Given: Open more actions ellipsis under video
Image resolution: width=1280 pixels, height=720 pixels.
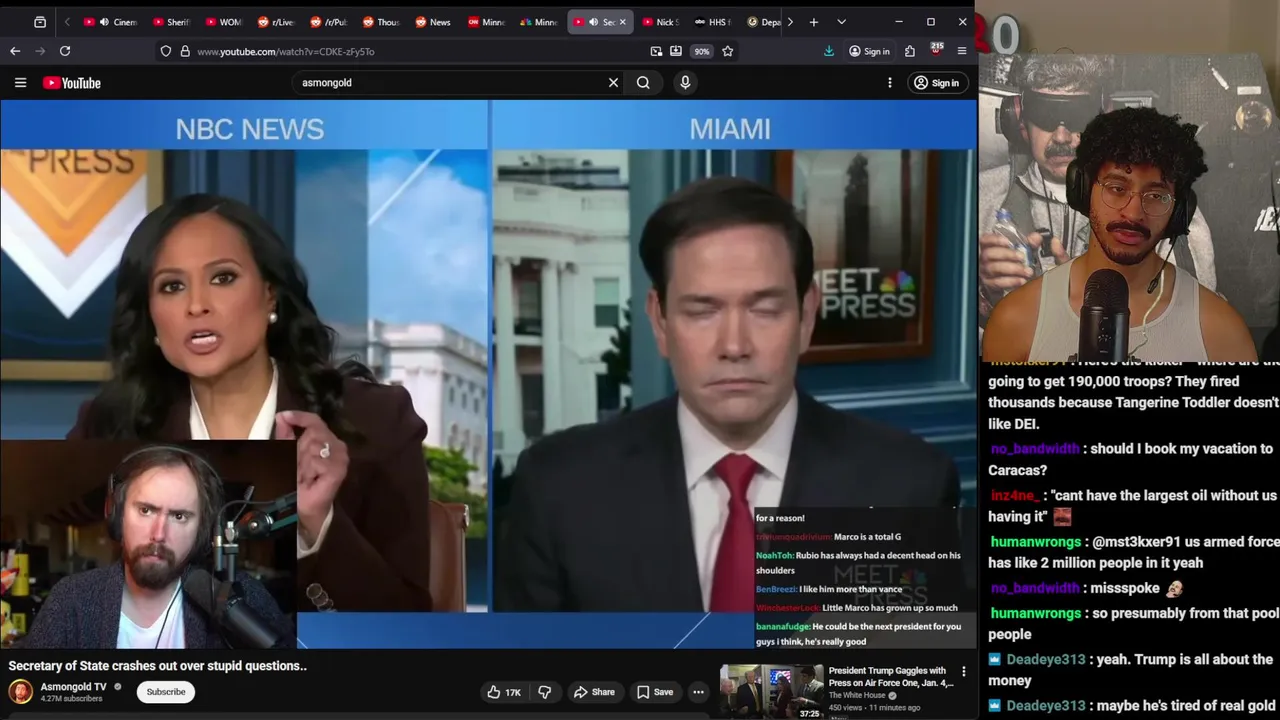Looking at the screenshot, I should tap(698, 692).
